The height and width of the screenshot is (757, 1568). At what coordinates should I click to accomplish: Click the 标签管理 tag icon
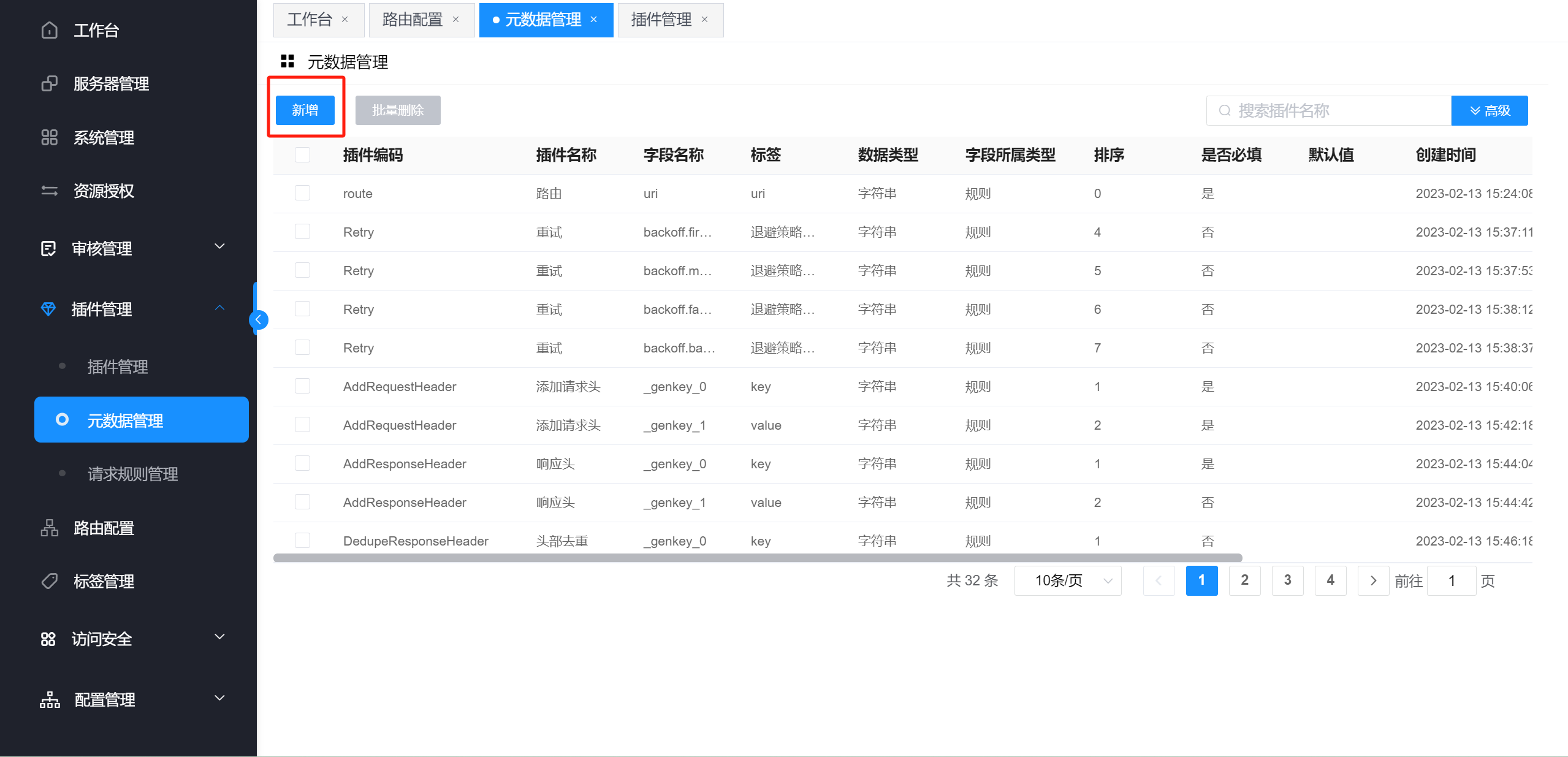50,581
